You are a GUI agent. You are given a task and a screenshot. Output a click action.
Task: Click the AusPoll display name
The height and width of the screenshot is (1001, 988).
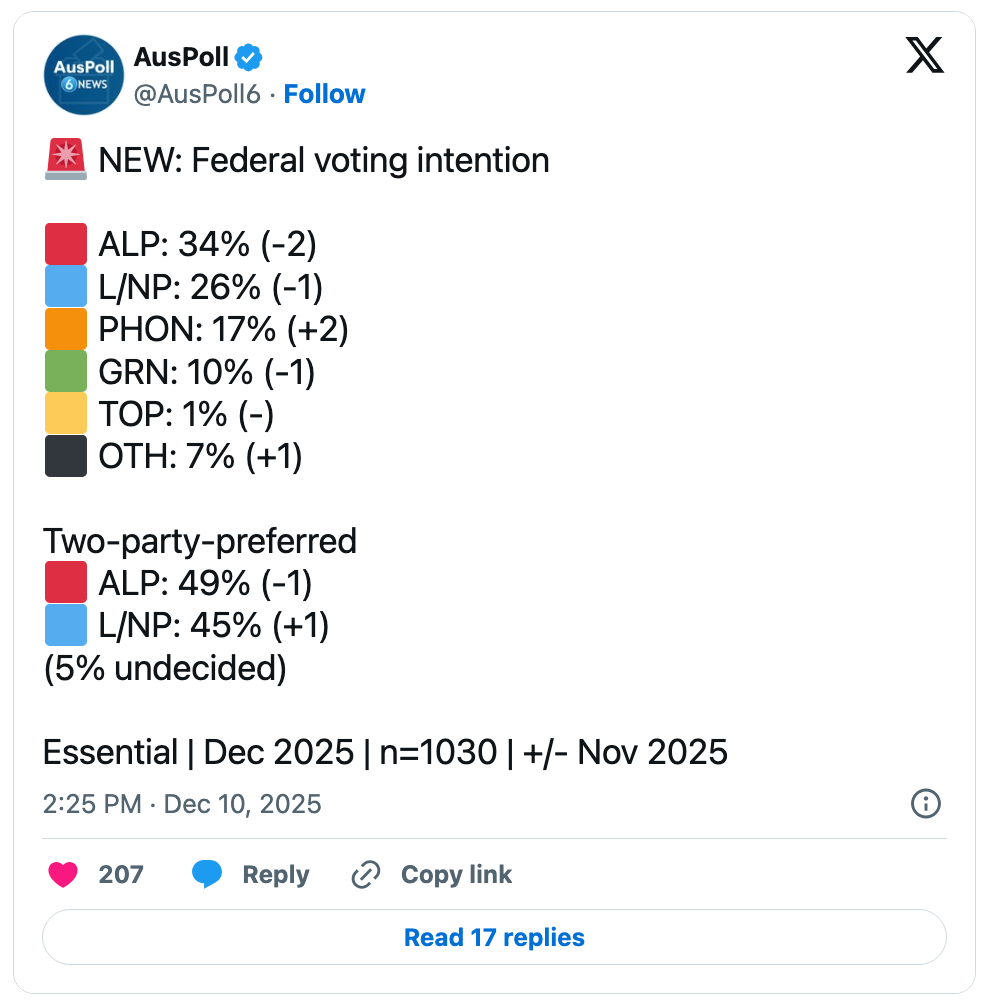(x=181, y=57)
